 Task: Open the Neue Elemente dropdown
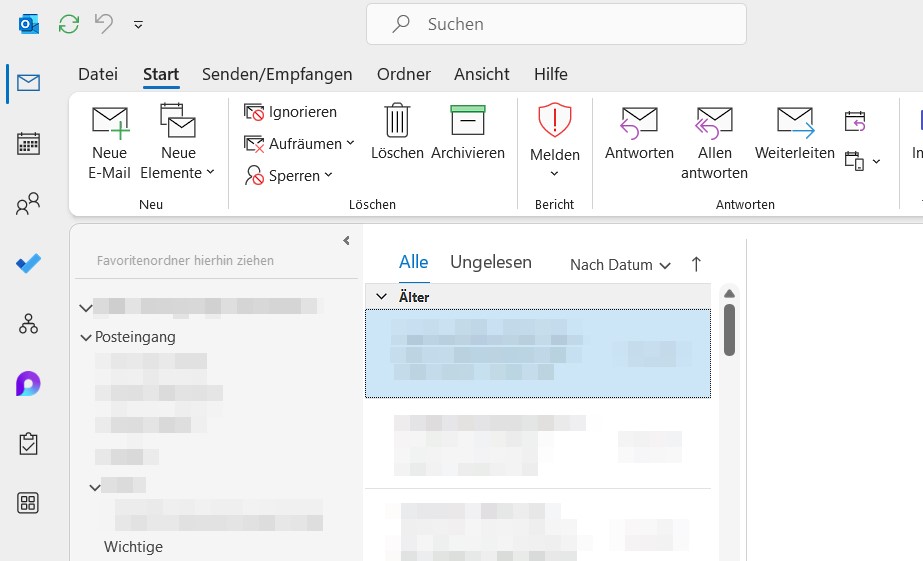coord(178,143)
